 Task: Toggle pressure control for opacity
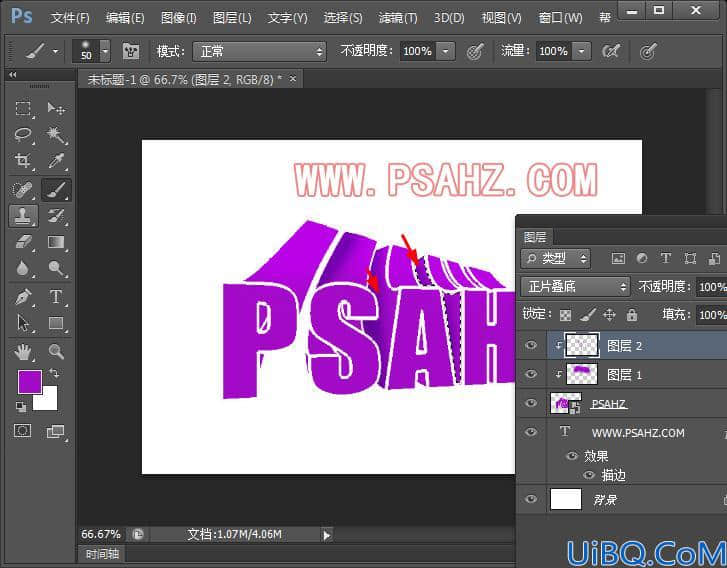tap(475, 51)
